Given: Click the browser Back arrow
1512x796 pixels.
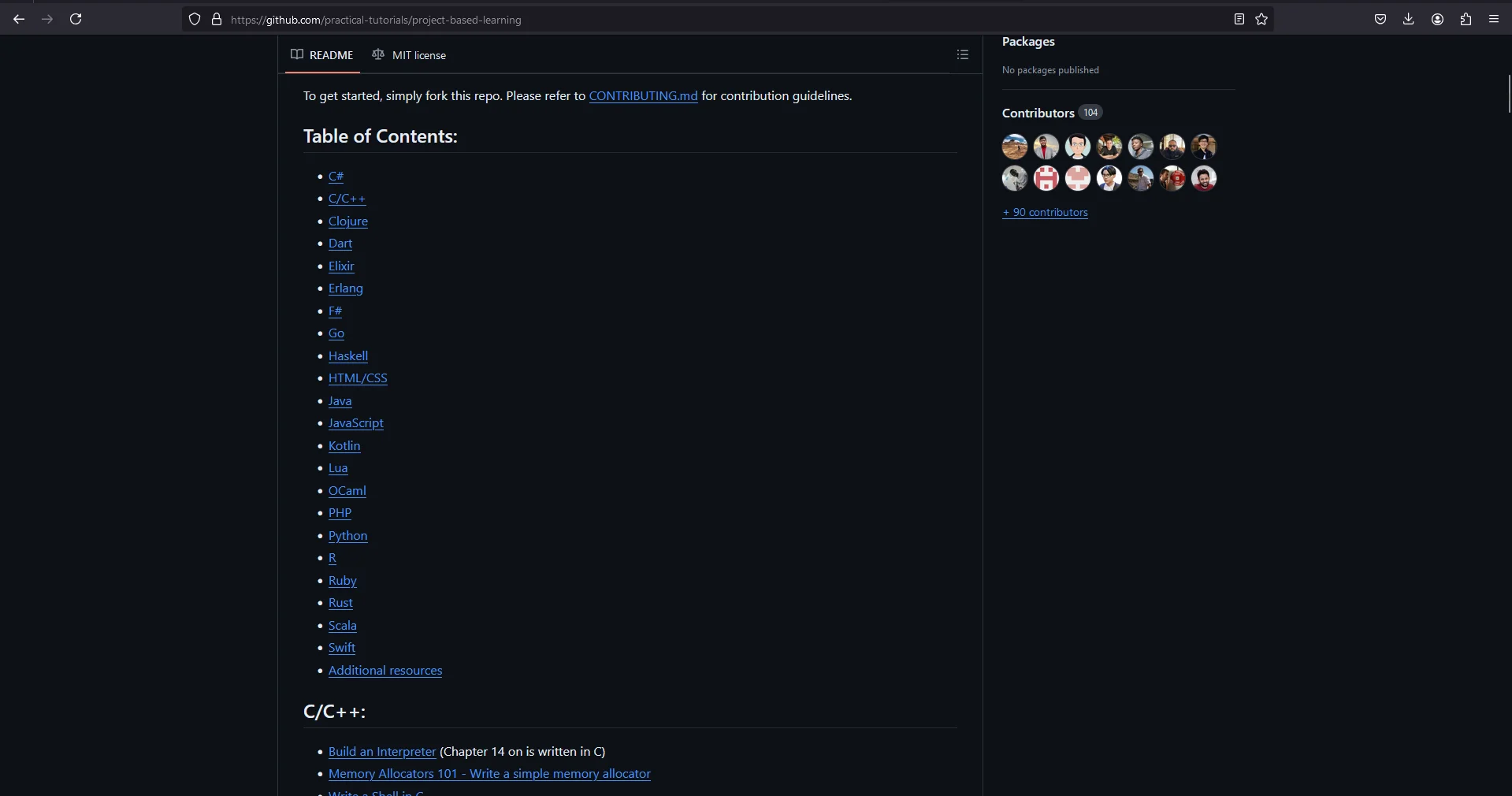Looking at the screenshot, I should pos(19,19).
